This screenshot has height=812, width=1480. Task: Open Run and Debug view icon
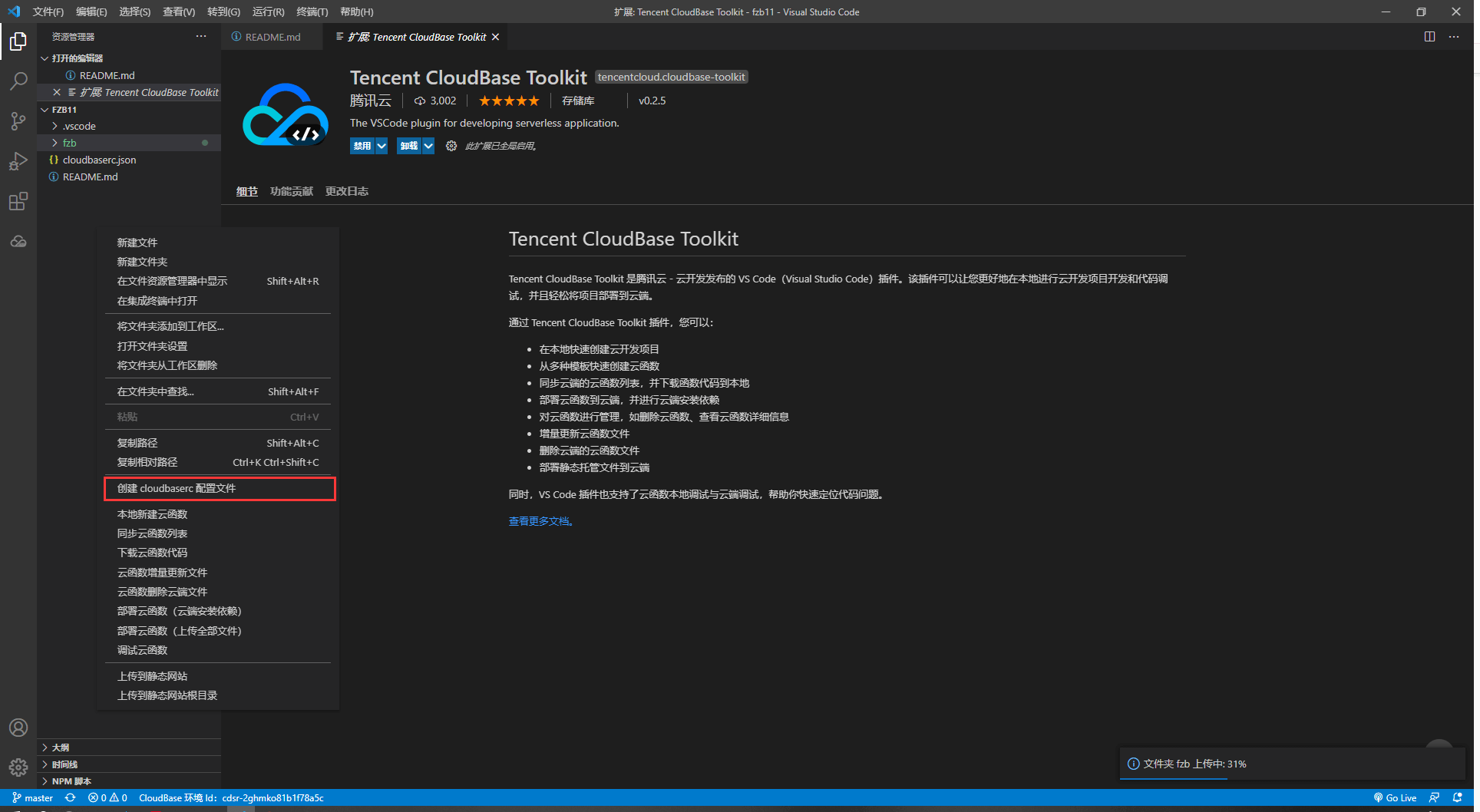(18, 161)
